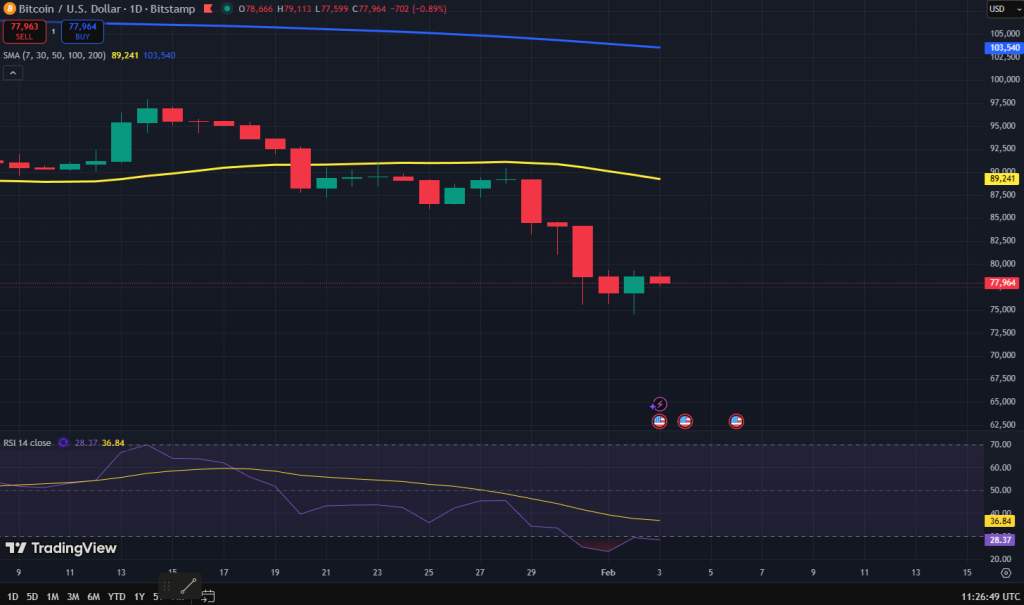Screen dimensions: 1024x605
Task: Select the 1D time range
Action: (12, 597)
